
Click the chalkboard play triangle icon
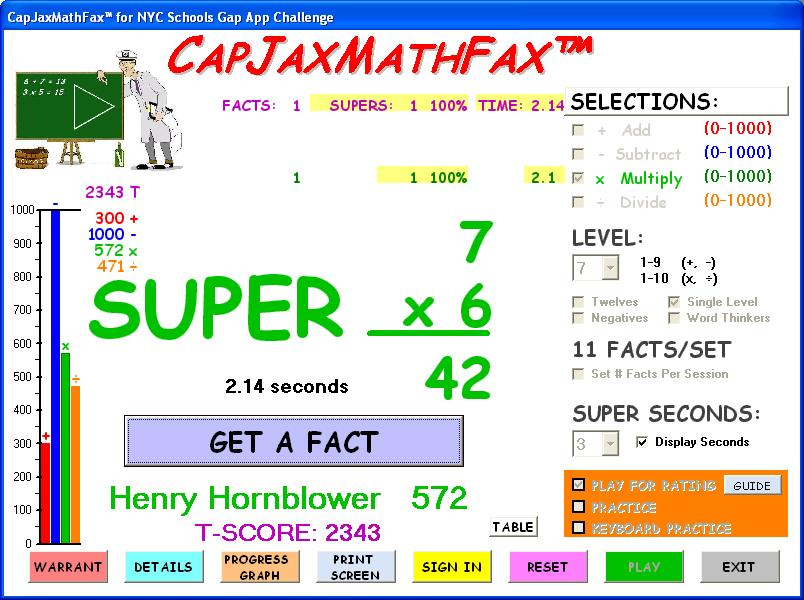point(94,107)
